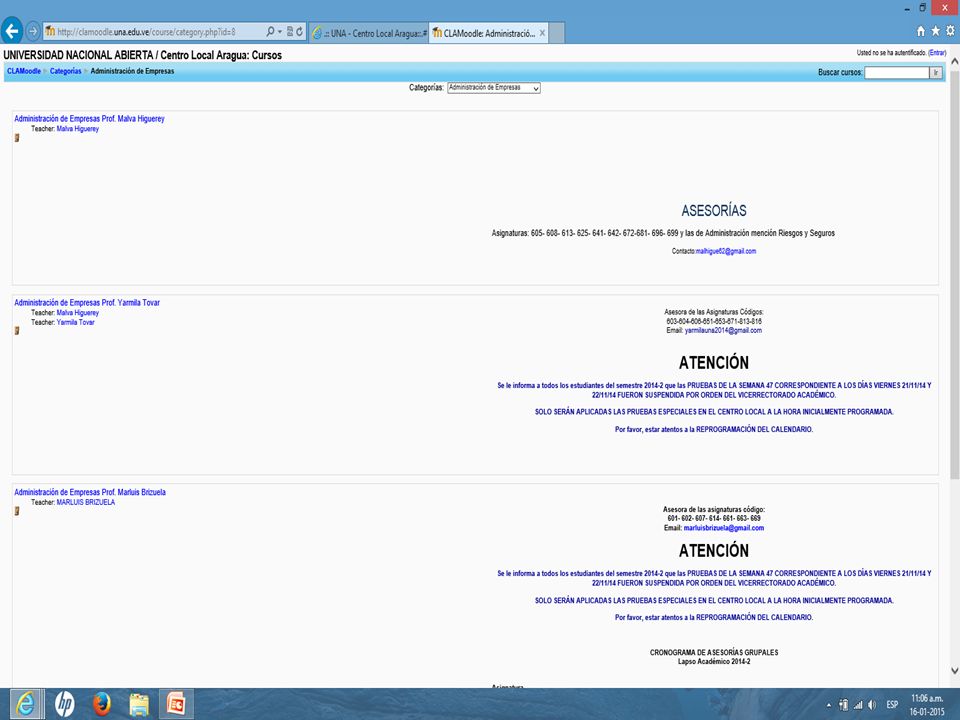Click the vertical scrollbar thumb
Viewport: 960px width, 720px height.
point(954,274)
